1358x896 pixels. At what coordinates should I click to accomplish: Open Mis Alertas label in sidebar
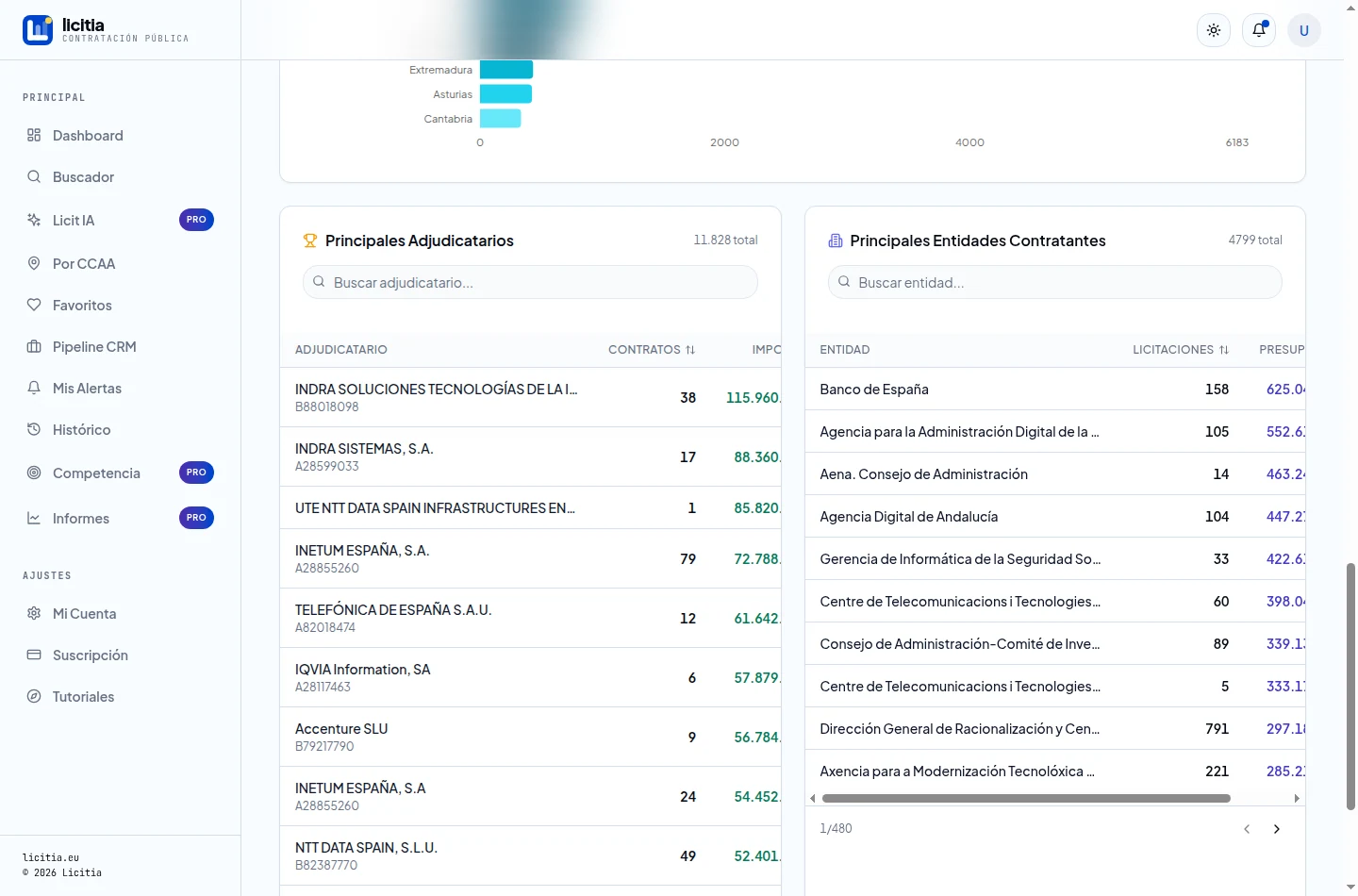click(87, 389)
